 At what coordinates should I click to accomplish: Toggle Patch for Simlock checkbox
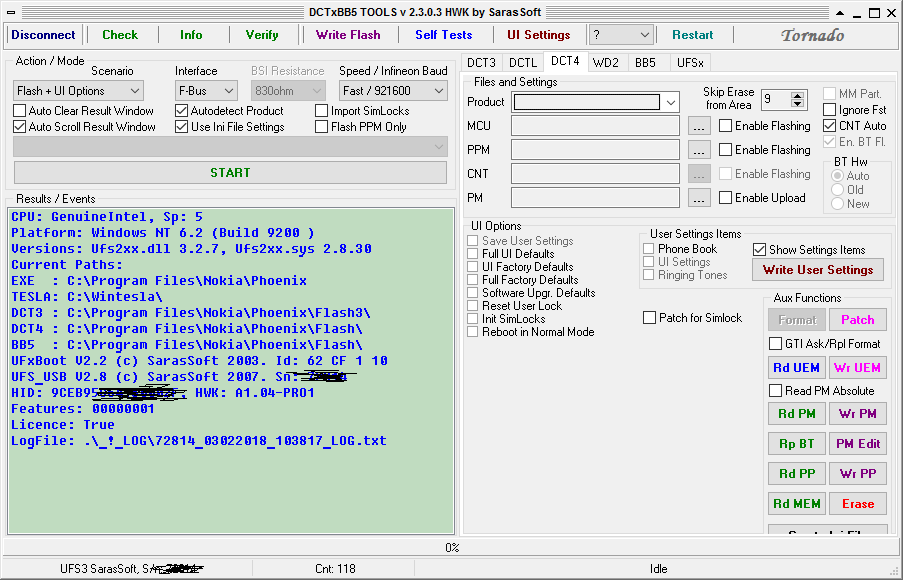pyautogui.click(x=650, y=318)
